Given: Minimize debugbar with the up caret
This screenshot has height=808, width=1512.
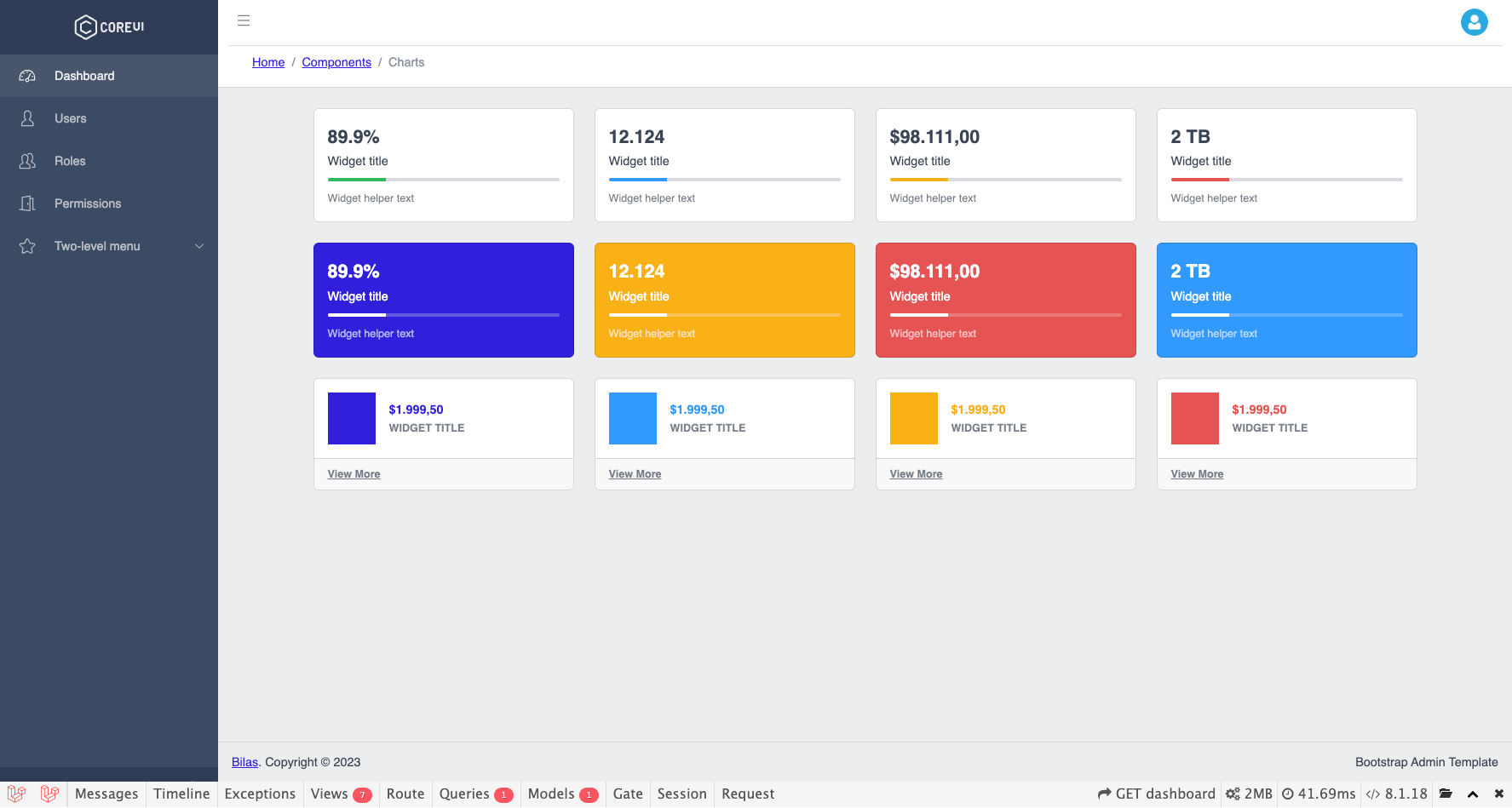Looking at the screenshot, I should tap(1472, 794).
